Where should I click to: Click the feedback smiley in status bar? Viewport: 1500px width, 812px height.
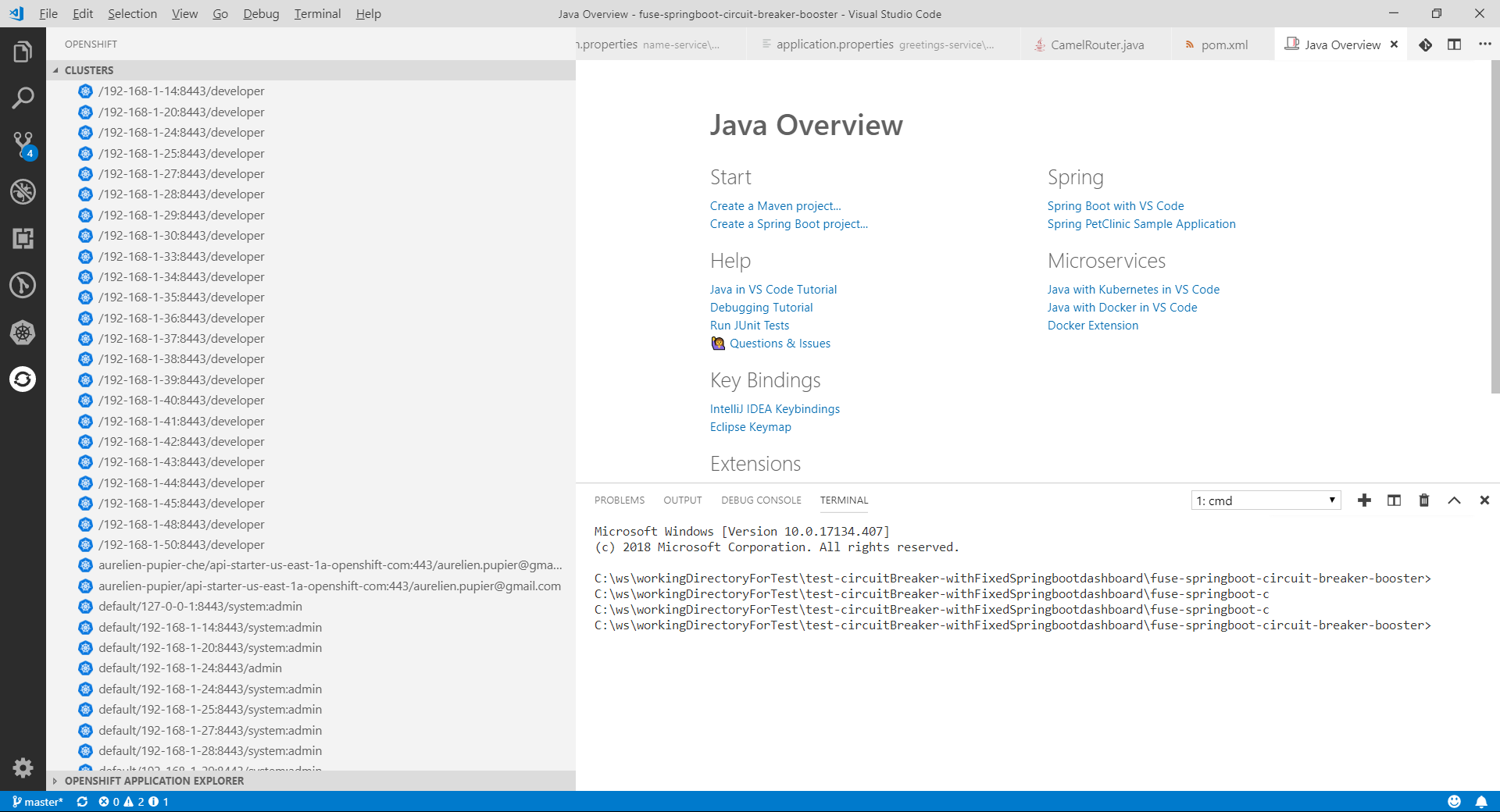[1454, 802]
